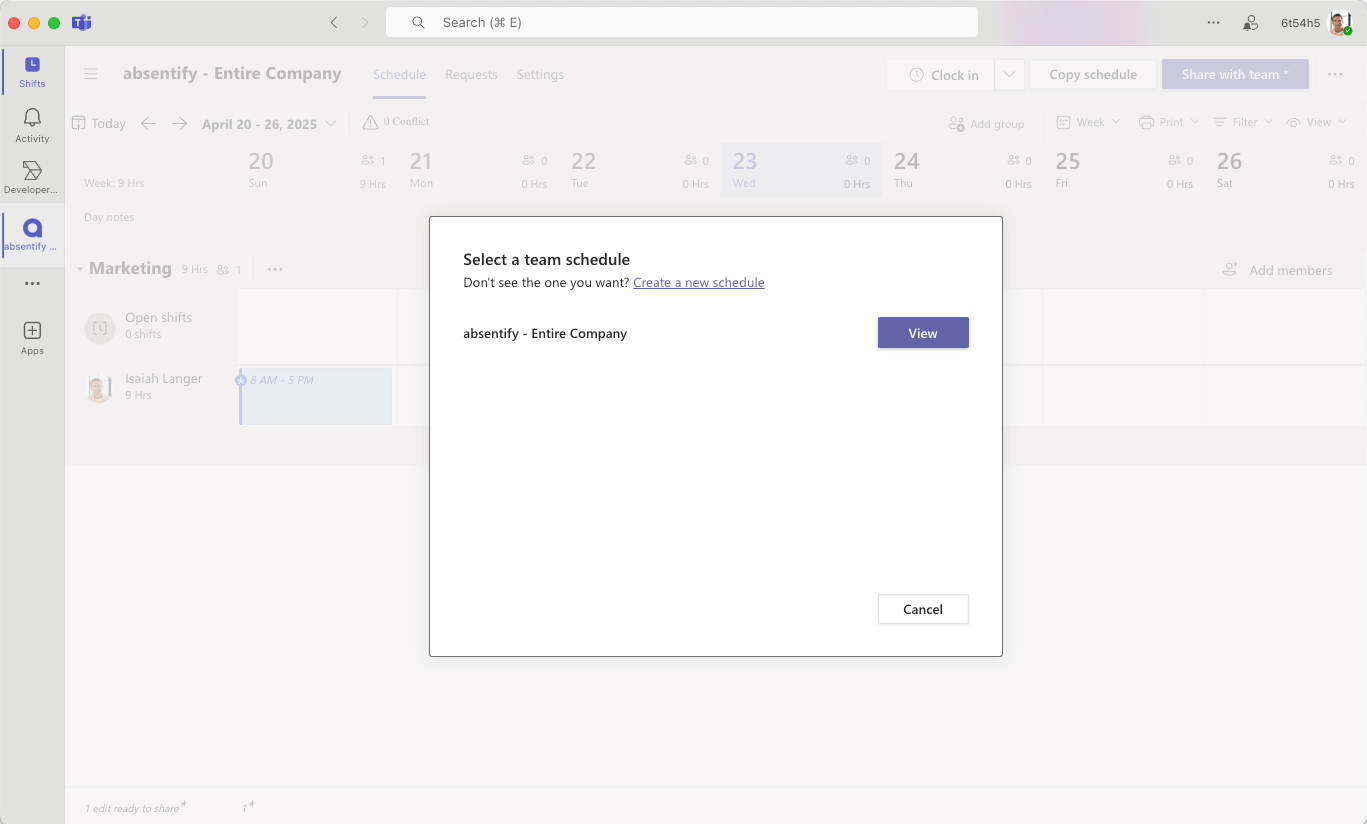Click Isaiah Langer's avatar

point(99,388)
